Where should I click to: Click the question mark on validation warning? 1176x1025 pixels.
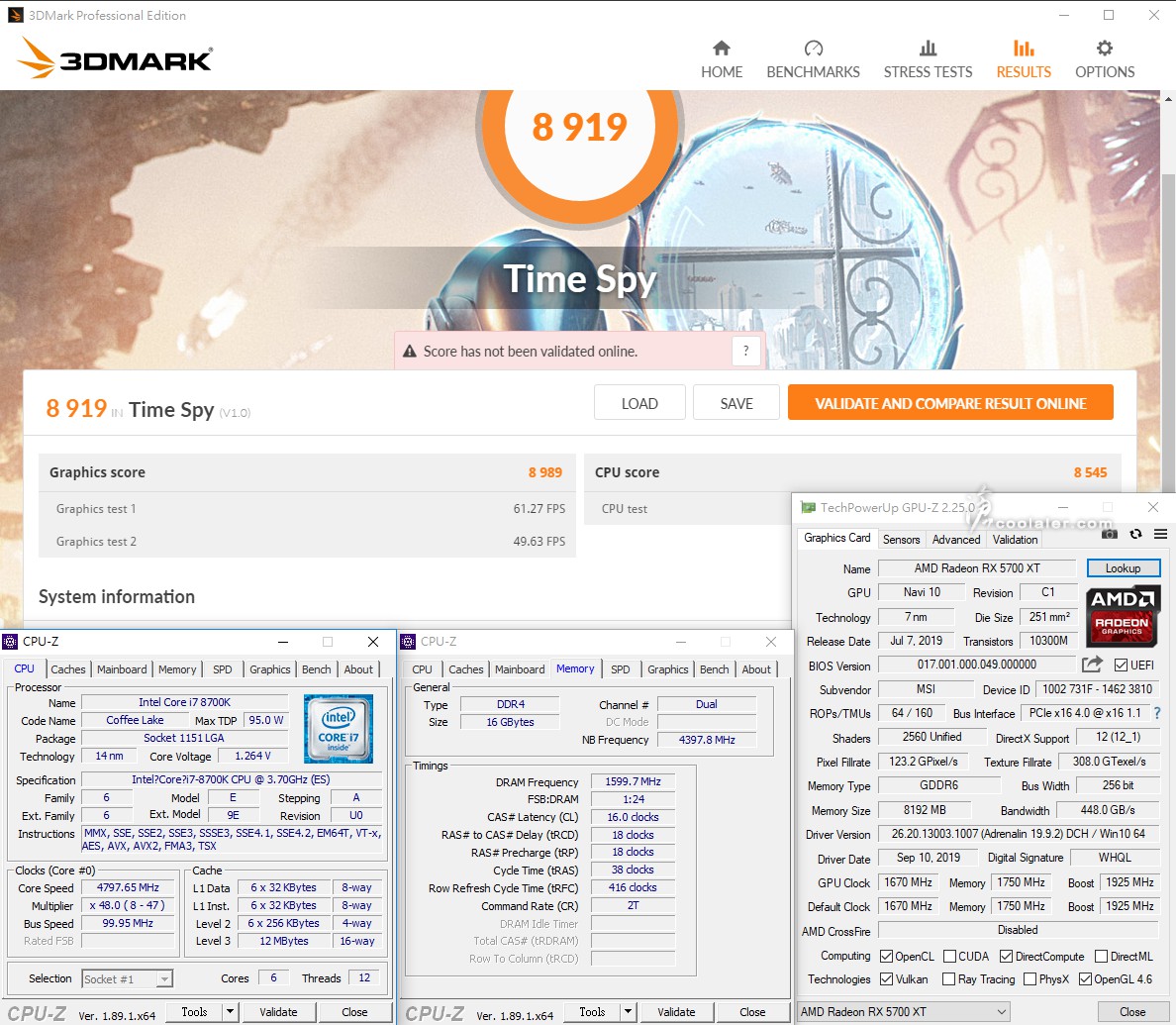coord(745,351)
